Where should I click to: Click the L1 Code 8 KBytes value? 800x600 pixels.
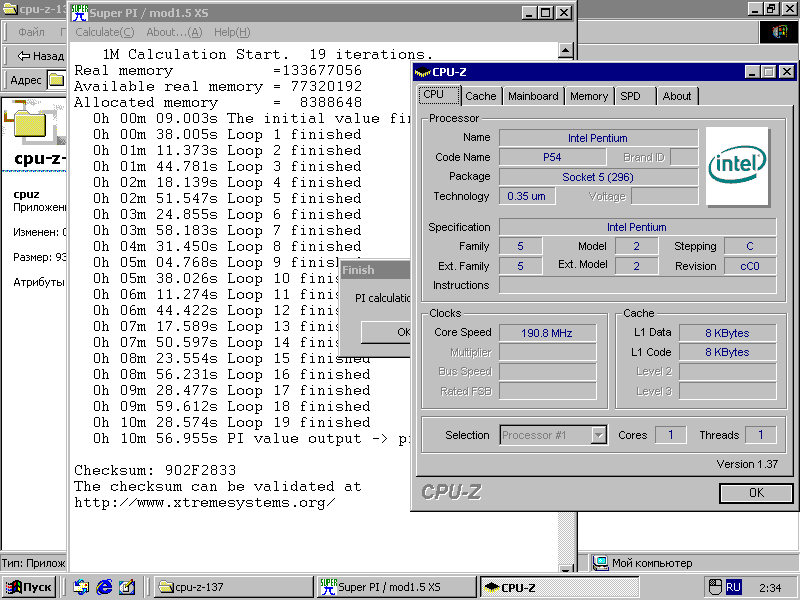click(x=727, y=353)
